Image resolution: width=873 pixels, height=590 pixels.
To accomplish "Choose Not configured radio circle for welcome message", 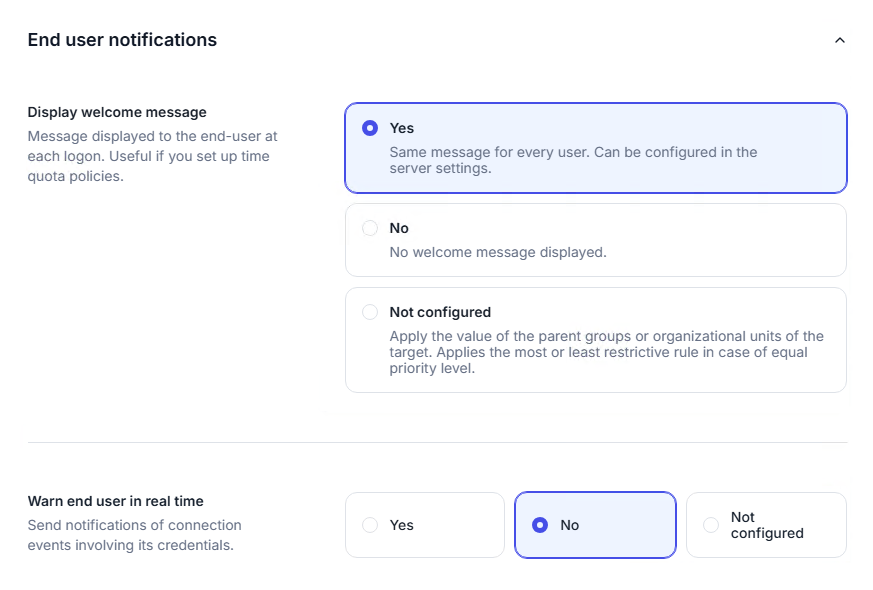I will point(370,312).
